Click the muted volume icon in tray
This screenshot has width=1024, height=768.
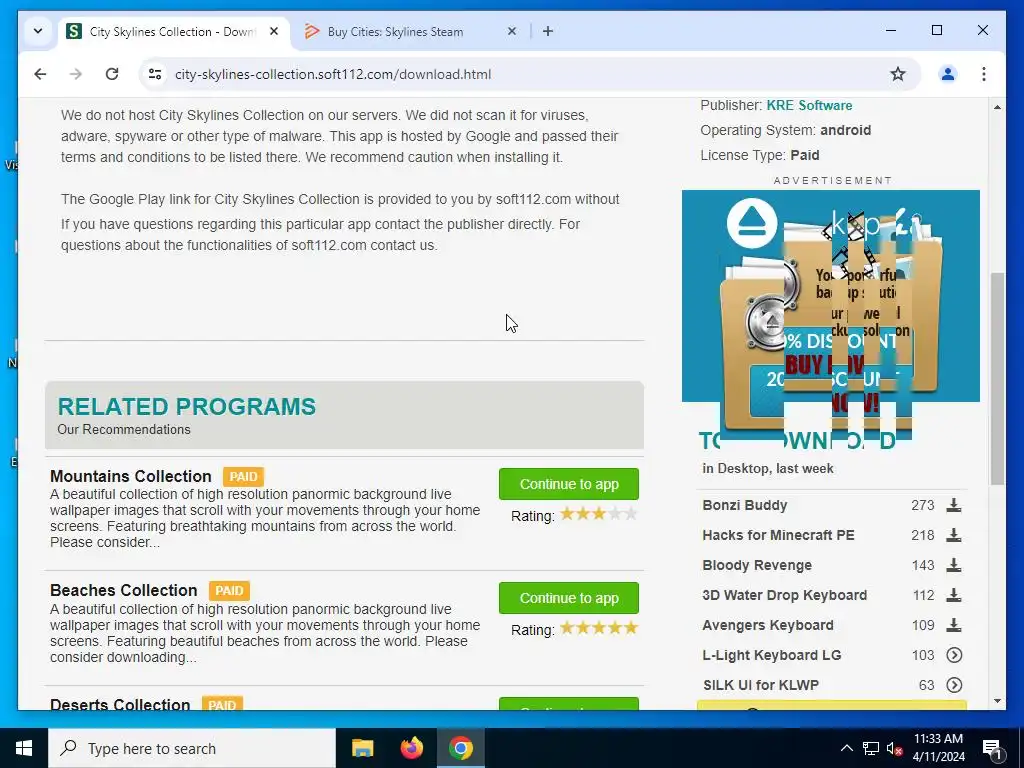pyautogui.click(x=895, y=748)
